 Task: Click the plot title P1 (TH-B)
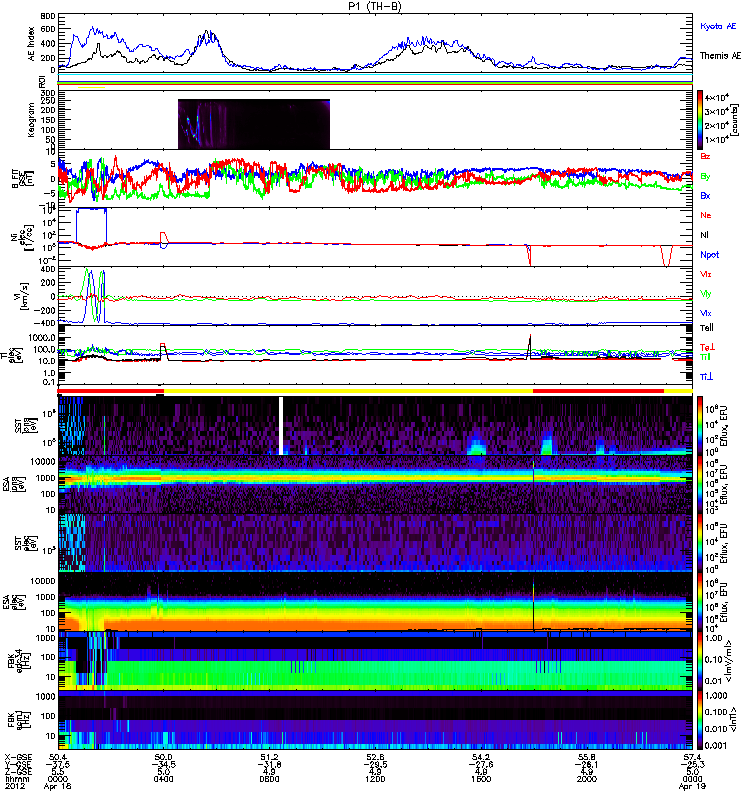click(375, 6)
